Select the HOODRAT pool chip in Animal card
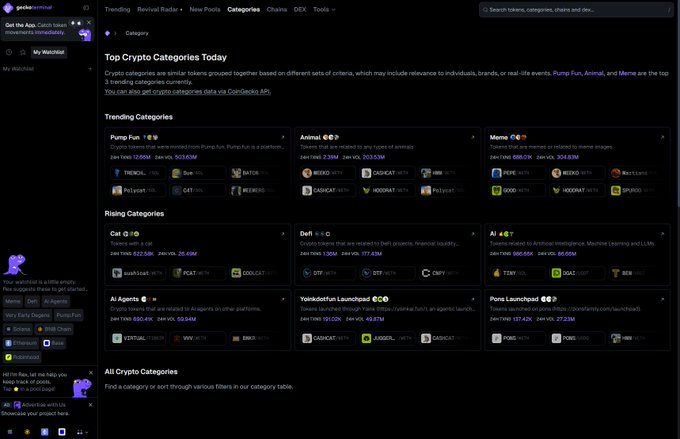This screenshot has width=680, height=439. click(x=387, y=190)
